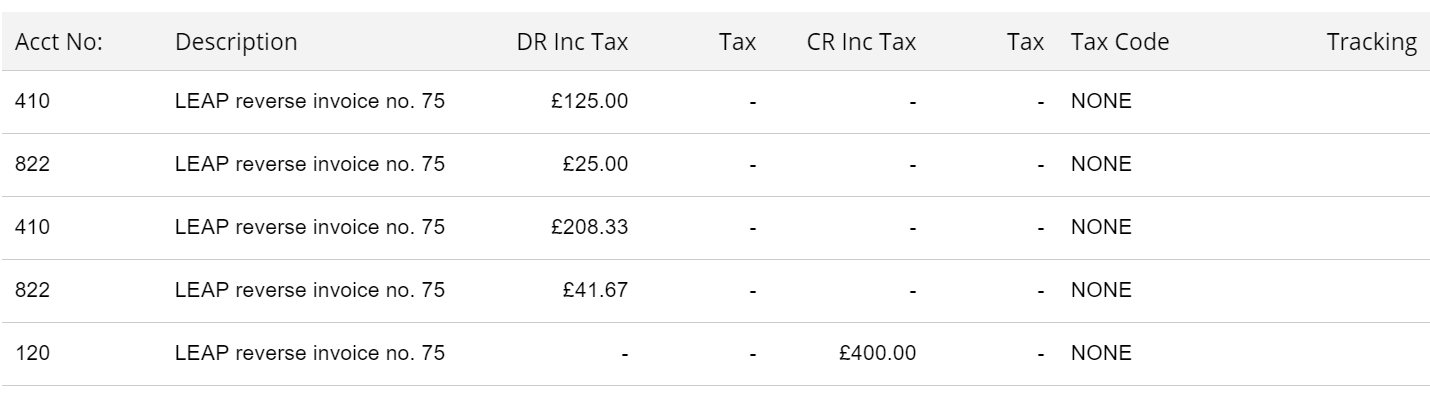Select the NONE tax code in the £125.00 row
The height and width of the screenshot is (406, 1430).
1101,101
